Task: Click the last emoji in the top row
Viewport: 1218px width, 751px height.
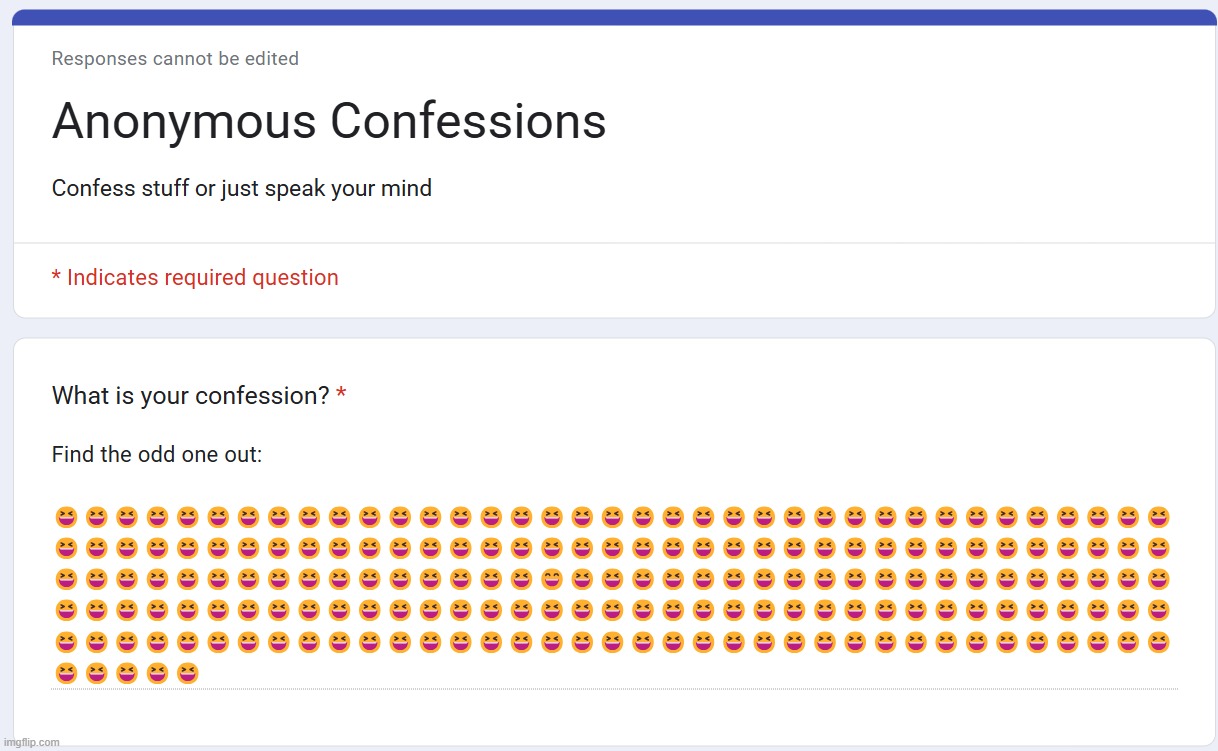Action: click(1159, 518)
